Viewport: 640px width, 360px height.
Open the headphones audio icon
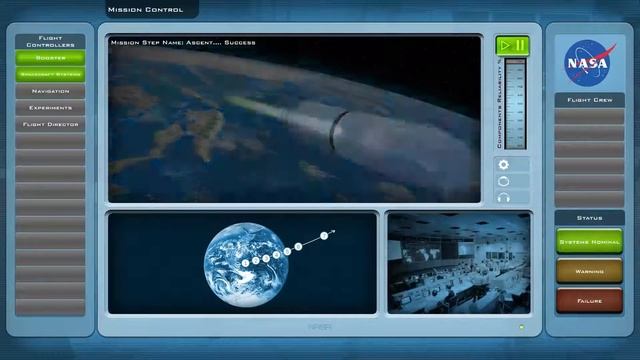pyautogui.click(x=504, y=198)
